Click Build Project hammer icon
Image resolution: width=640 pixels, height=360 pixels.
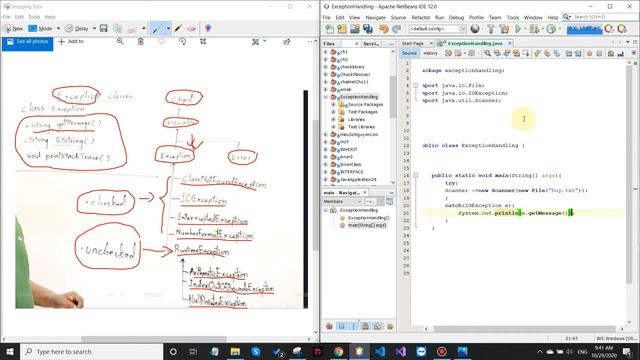(x=491, y=29)
